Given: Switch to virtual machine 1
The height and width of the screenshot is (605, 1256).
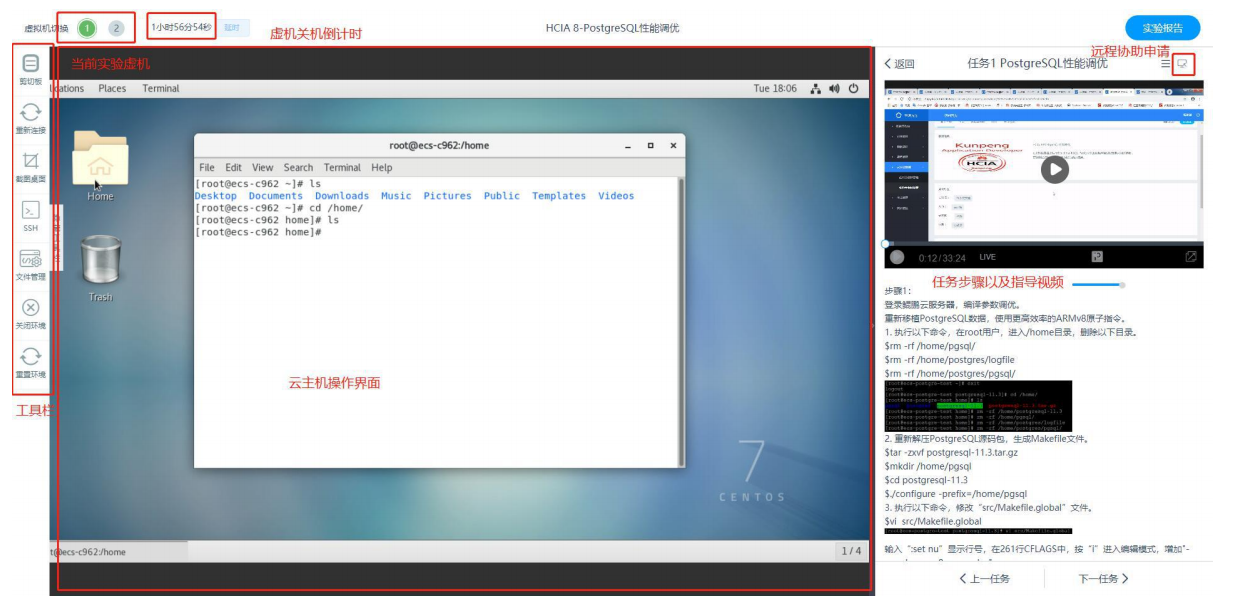Looking at the screenshot, I should coord(87,28).
